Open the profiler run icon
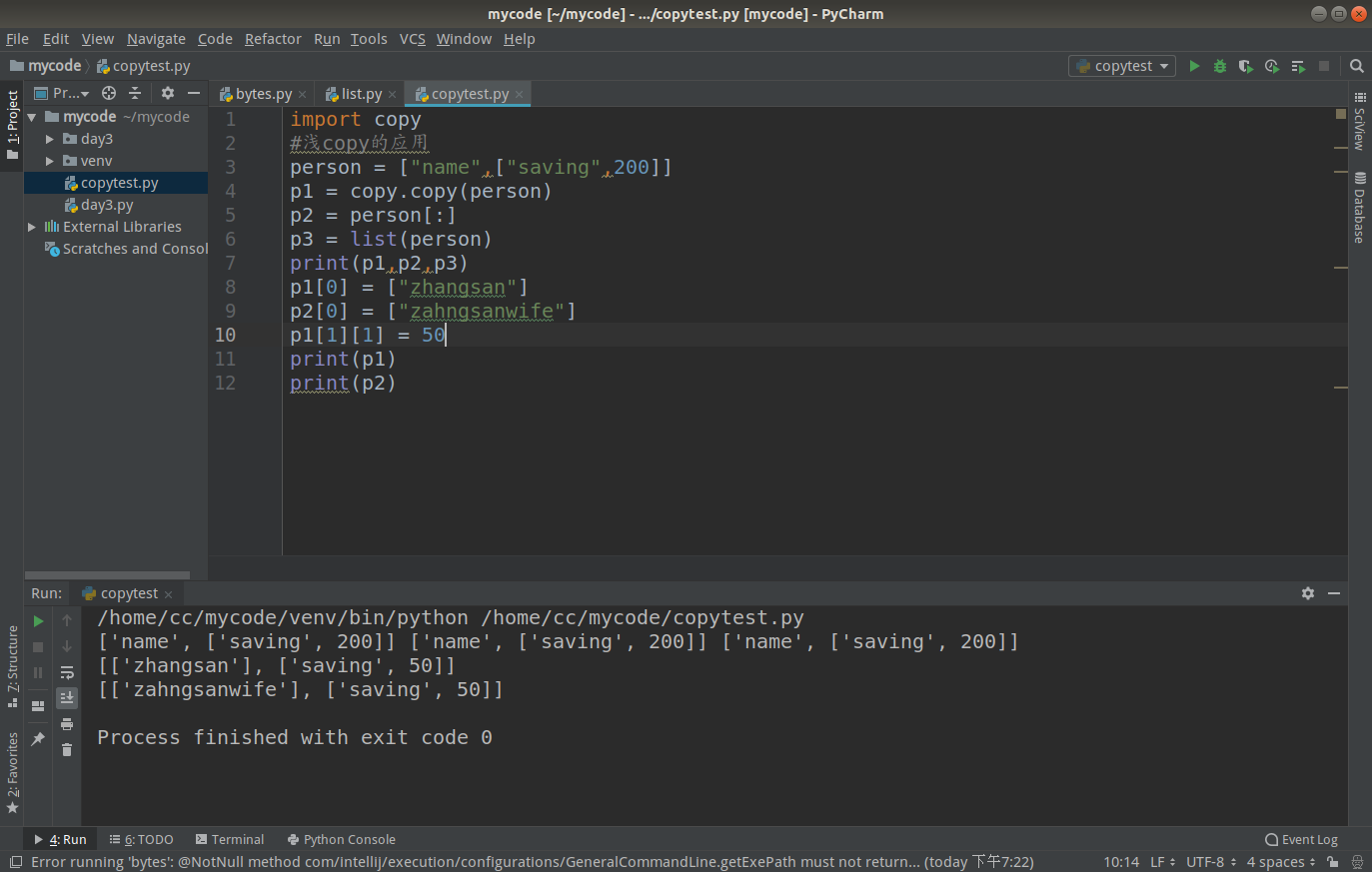Screen dimensions: 1372x872 [x=1271, y=66]
